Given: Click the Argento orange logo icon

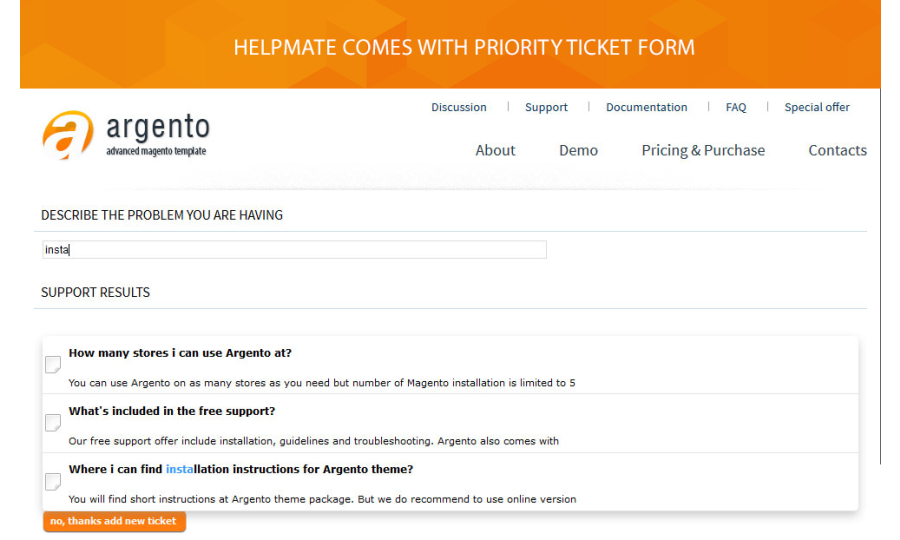Looking at the screenshot, I should pos(67,135).
